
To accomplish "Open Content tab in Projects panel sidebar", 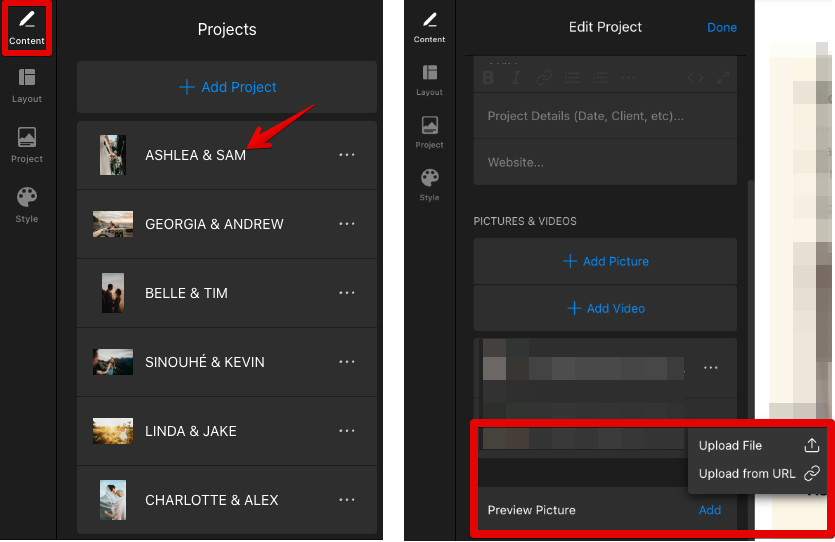I will [27, 28].
